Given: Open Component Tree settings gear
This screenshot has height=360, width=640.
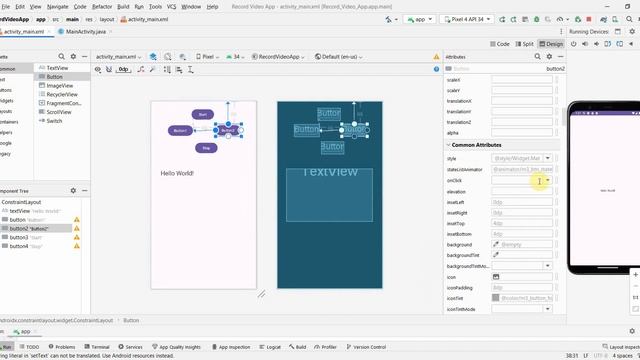Looking at the screenshot, I should coord(73,191).
